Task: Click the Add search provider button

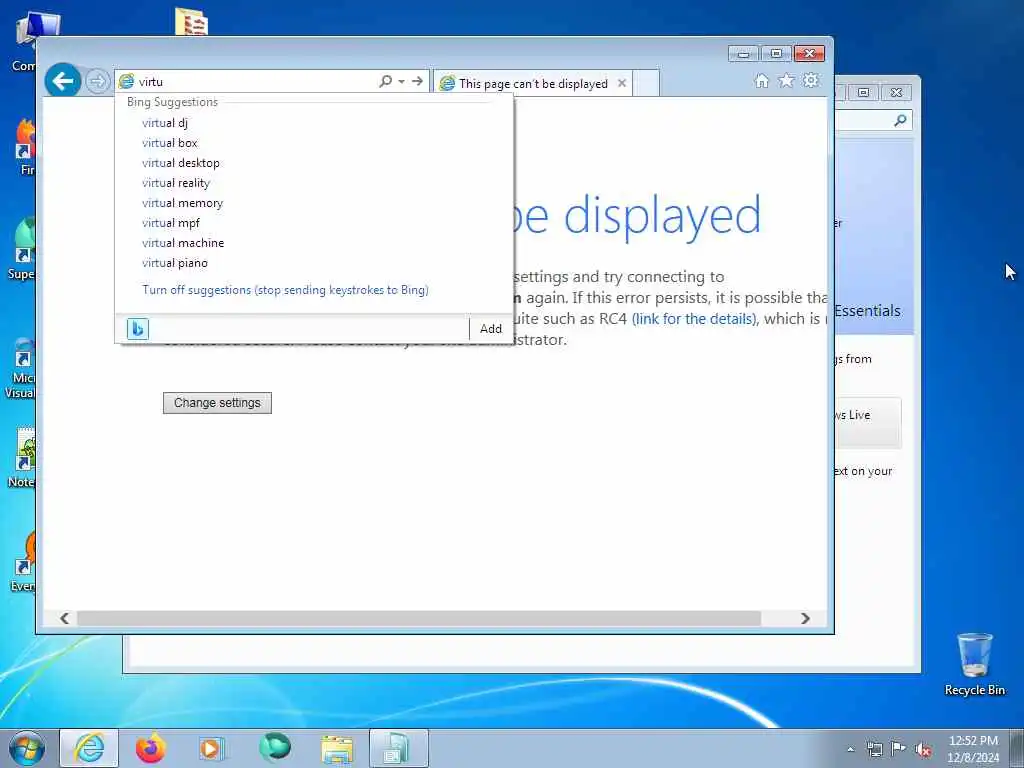Action: tap(491, 328)
